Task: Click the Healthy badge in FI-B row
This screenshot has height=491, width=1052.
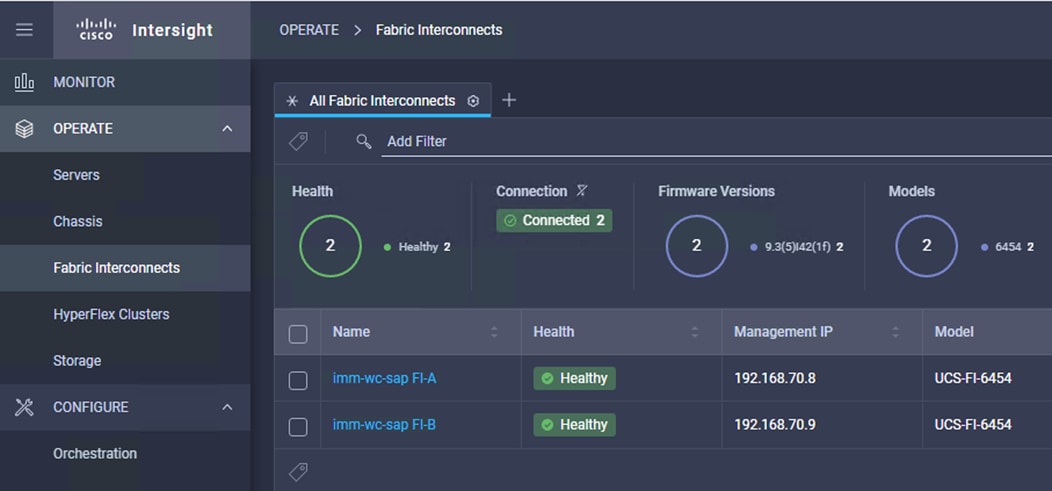Action: point(574,425)
